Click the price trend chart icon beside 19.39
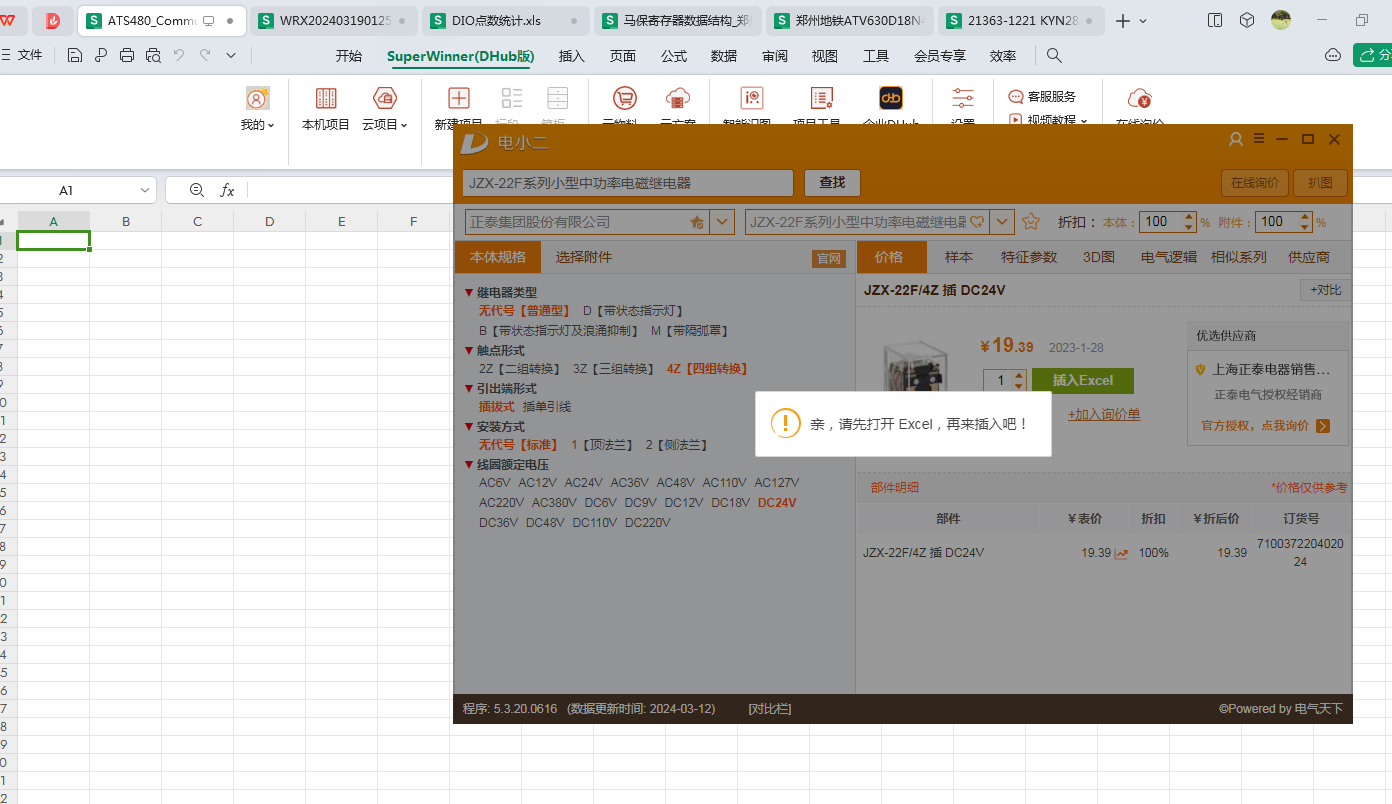Viewport: 1392px width, 804px height. click(1121, 553)
